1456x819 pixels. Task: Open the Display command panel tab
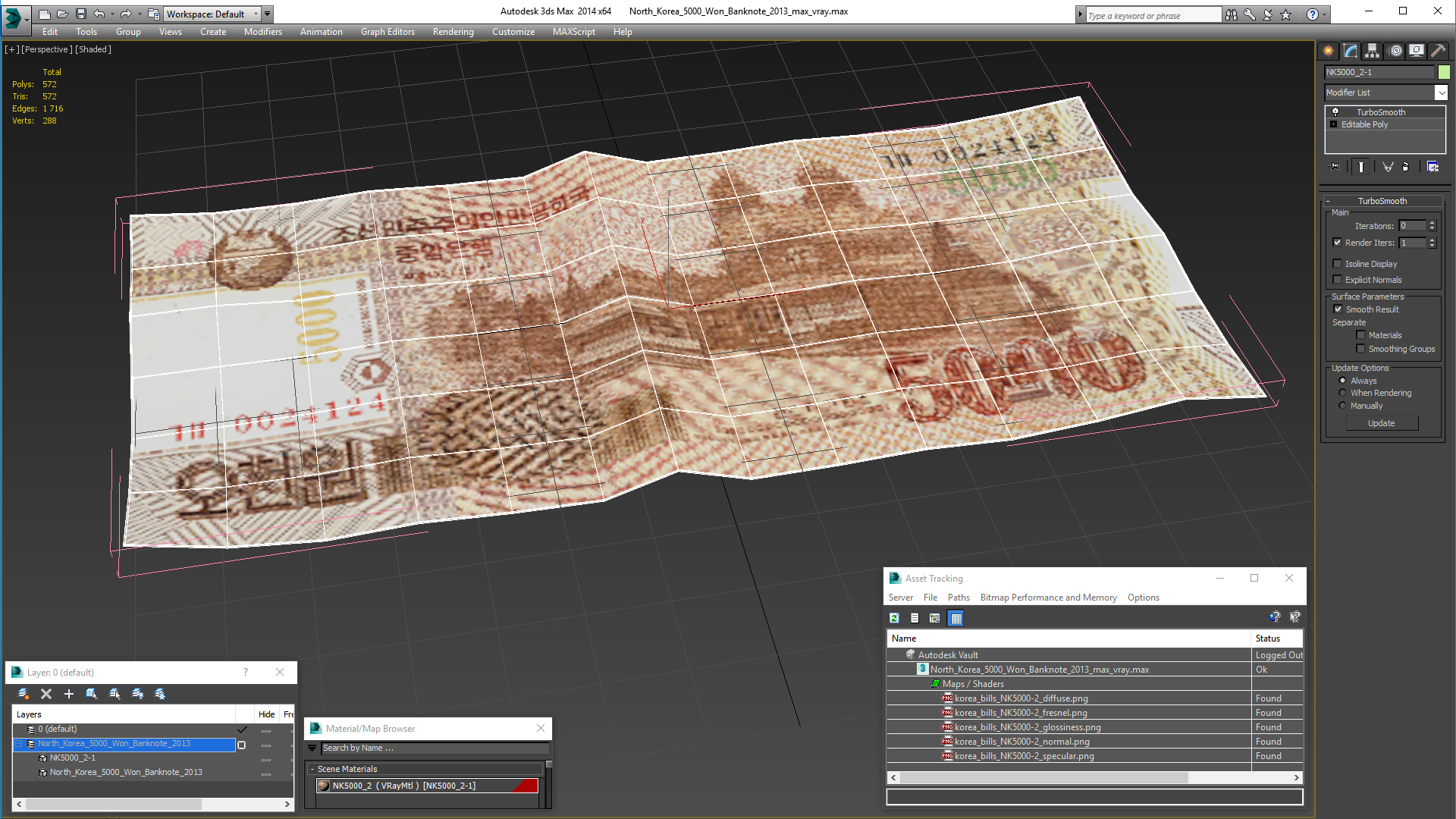(x=1417, y=51)
